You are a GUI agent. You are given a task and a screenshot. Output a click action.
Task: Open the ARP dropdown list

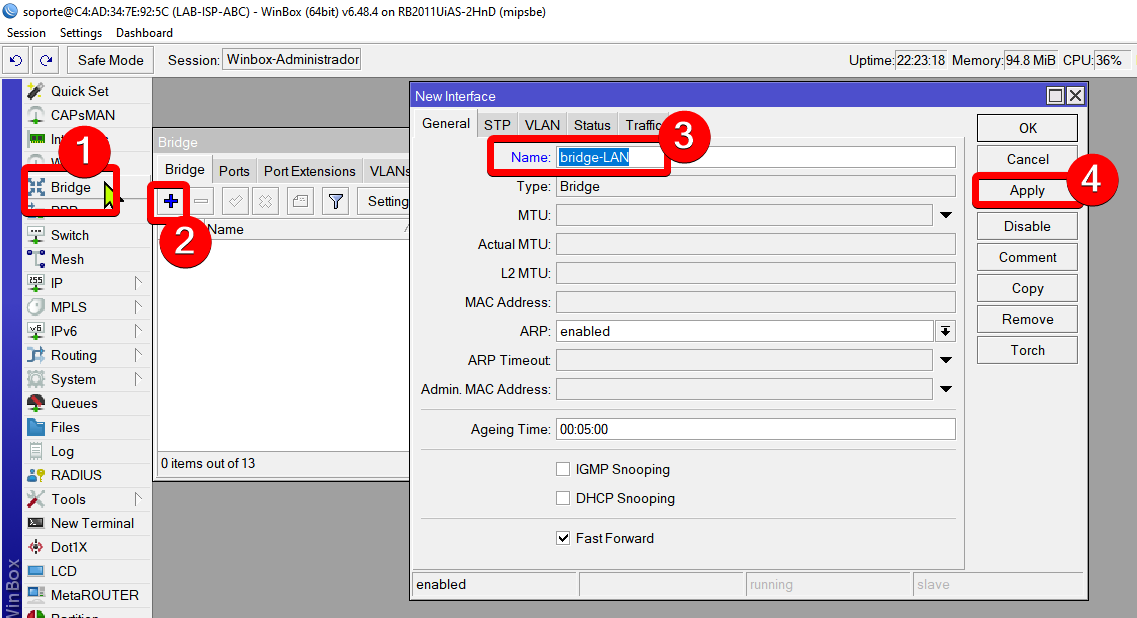(945, 331)
